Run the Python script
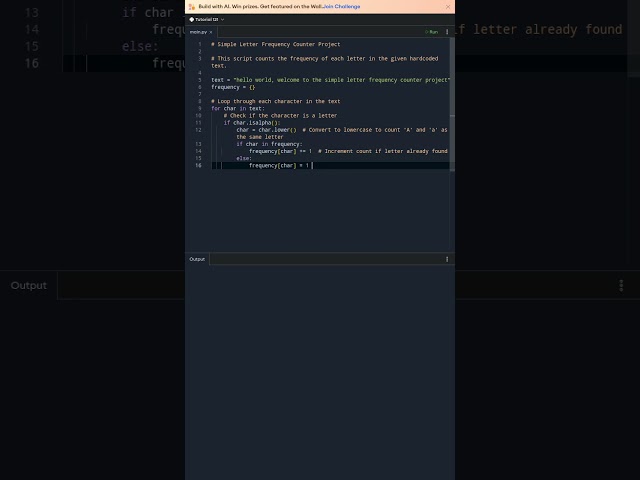The height and width of the screenshot is (480, 640). [431, 32]
